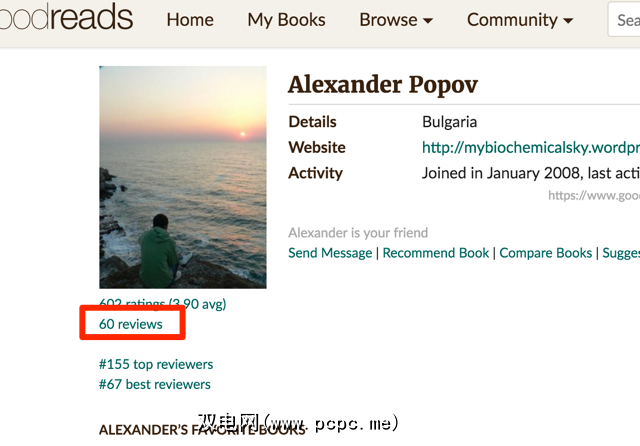
Task: Open the 60 reviews link
Action: click(x=130, y=324)
